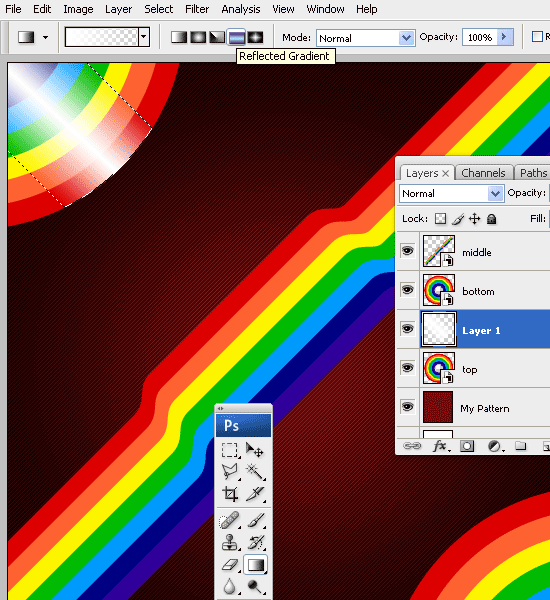
Task: Open the tool preset picker arrow
Action: coord(46,38)
